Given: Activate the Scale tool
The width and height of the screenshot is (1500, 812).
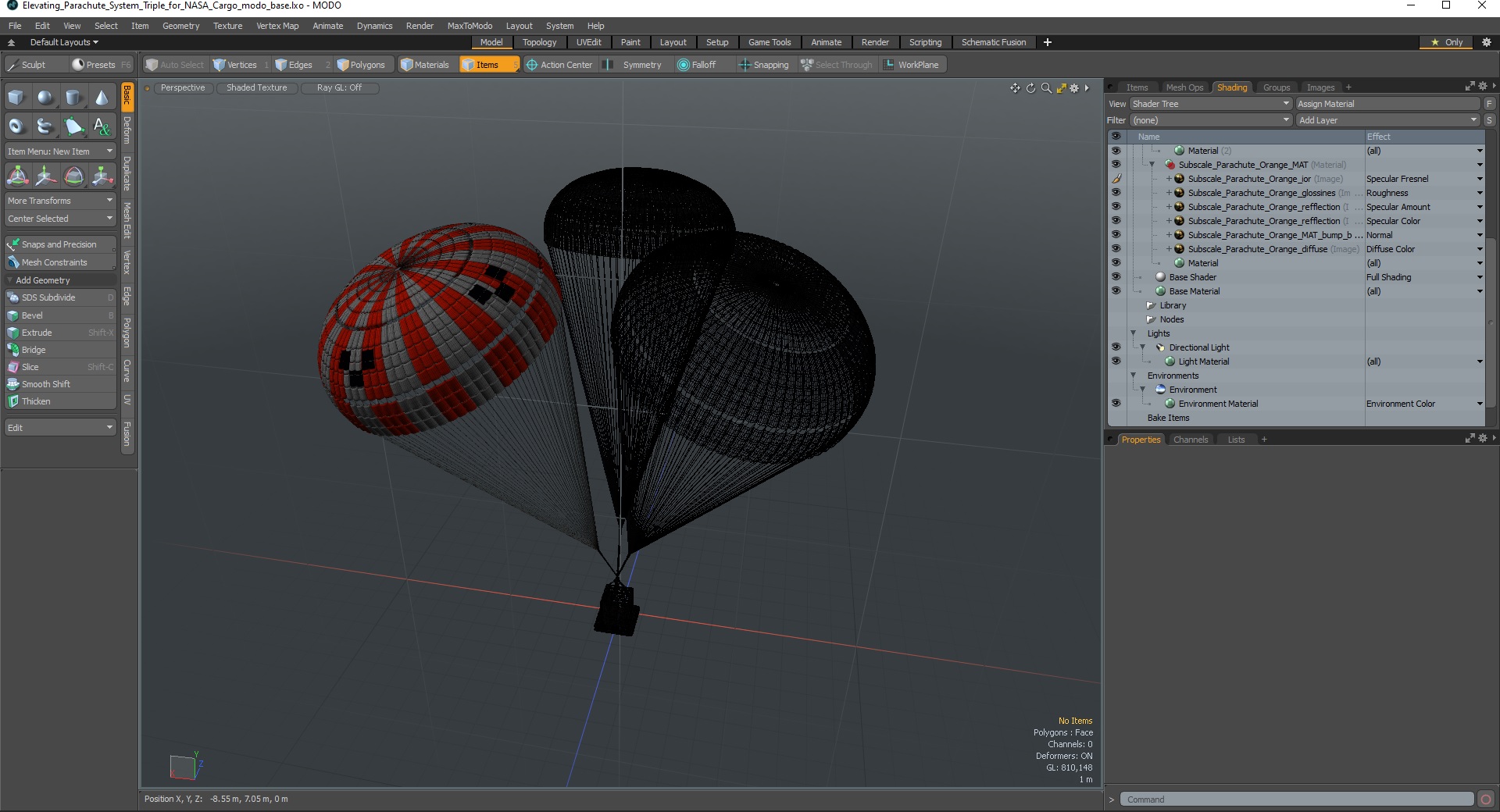Looking at the screenshot, I should 102,176.
